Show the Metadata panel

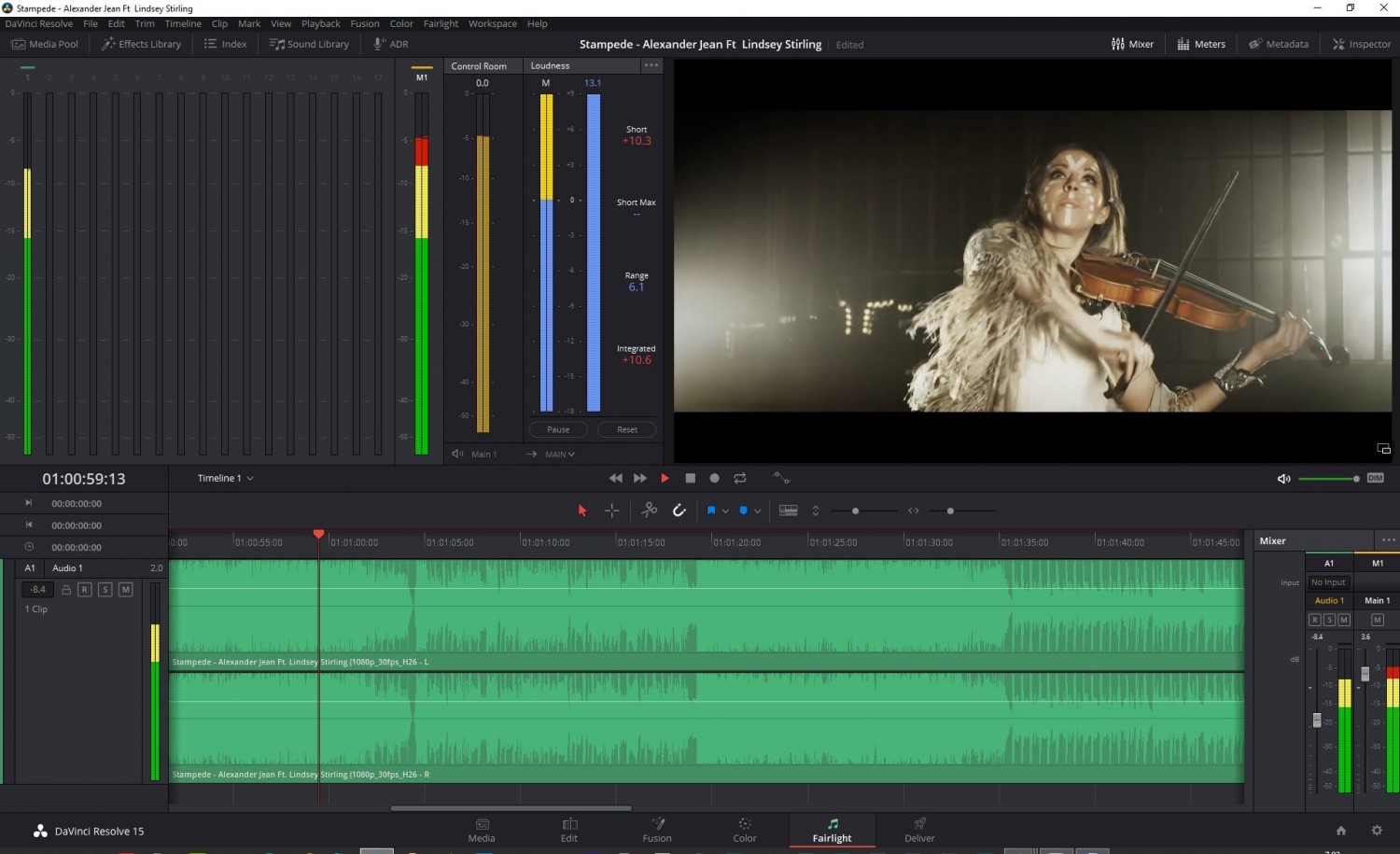pos(1279,44)
